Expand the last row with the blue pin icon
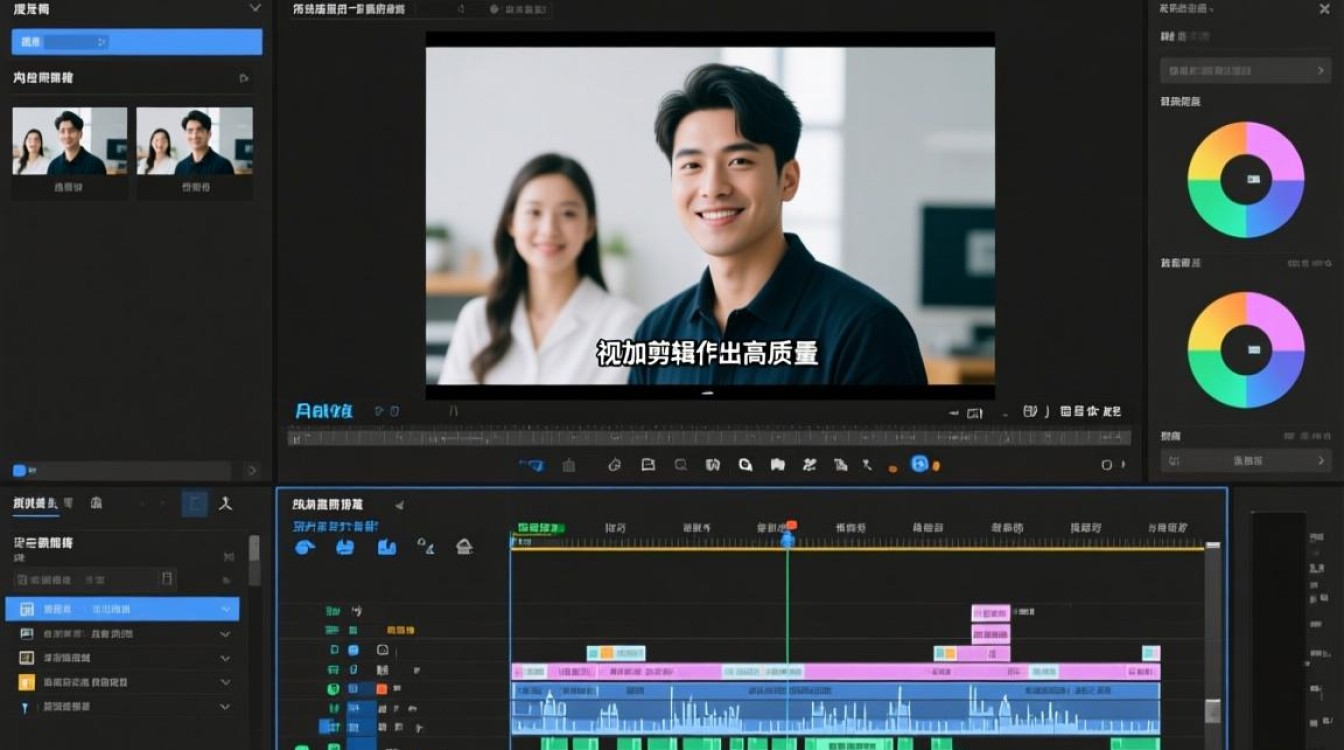This screenshot has width=1344, height=750. click(x=226, y=707)
